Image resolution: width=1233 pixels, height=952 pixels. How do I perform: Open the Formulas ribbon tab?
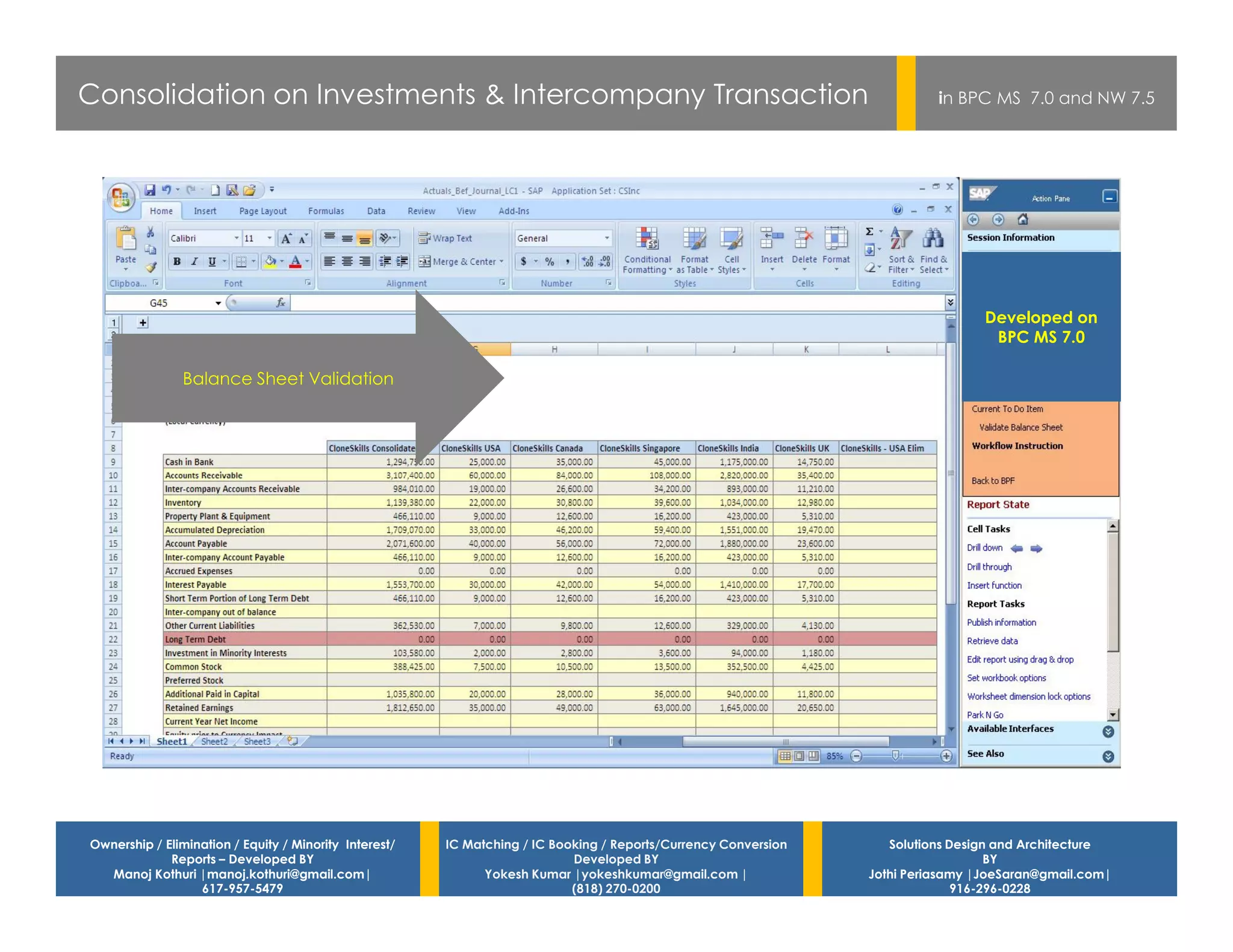[326, 211]
